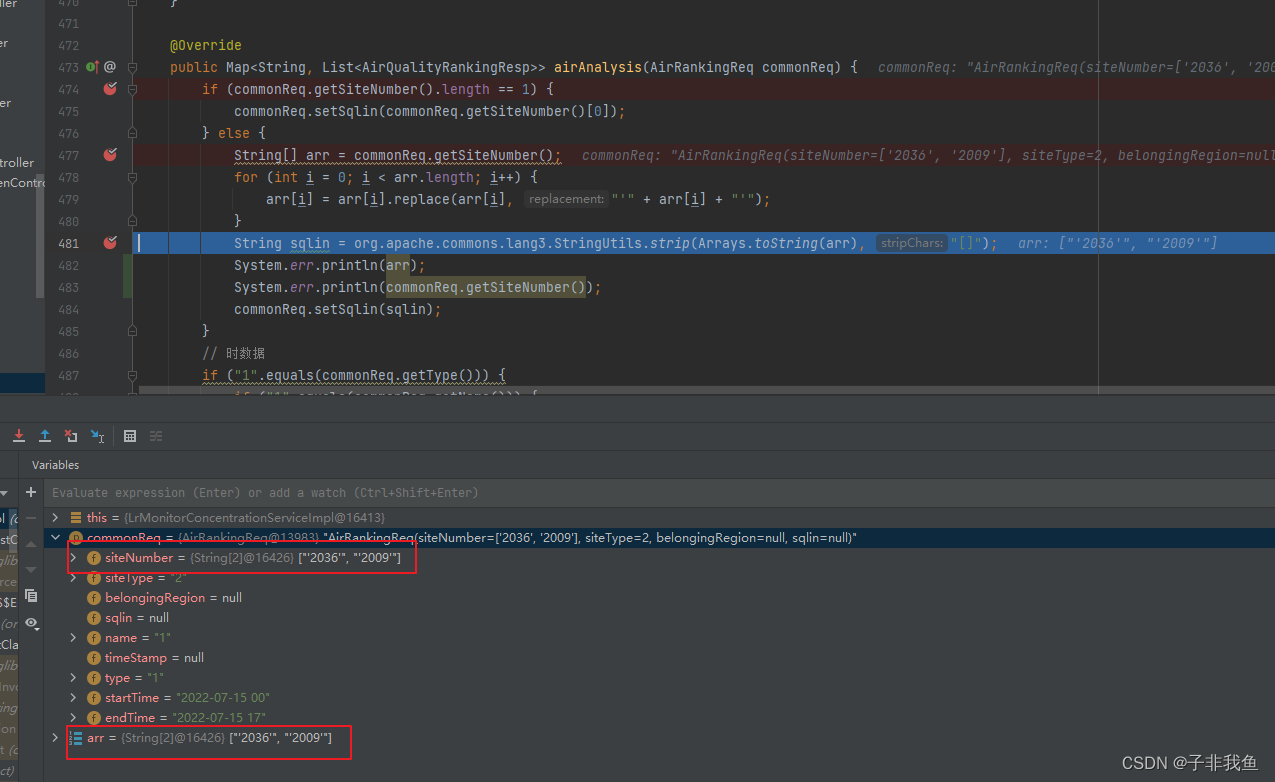Expand the type field node
This screenshot has width=1275, height=782.
(x=74, y=678)
